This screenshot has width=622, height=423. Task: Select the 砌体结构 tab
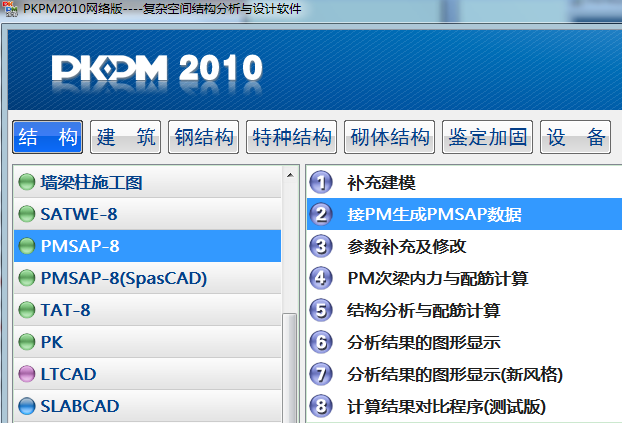(390, 137)
